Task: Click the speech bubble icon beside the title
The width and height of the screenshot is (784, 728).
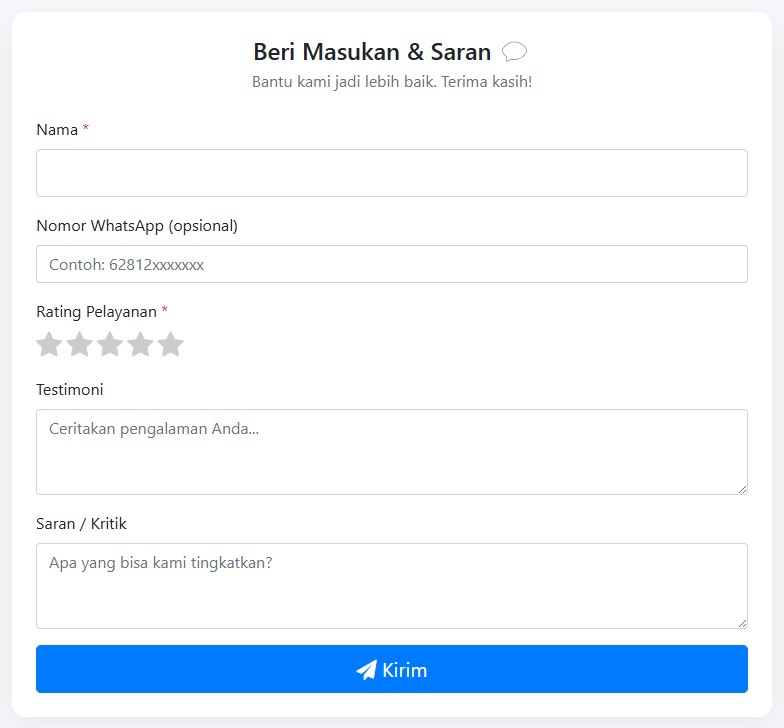Action: pos(514,52)
